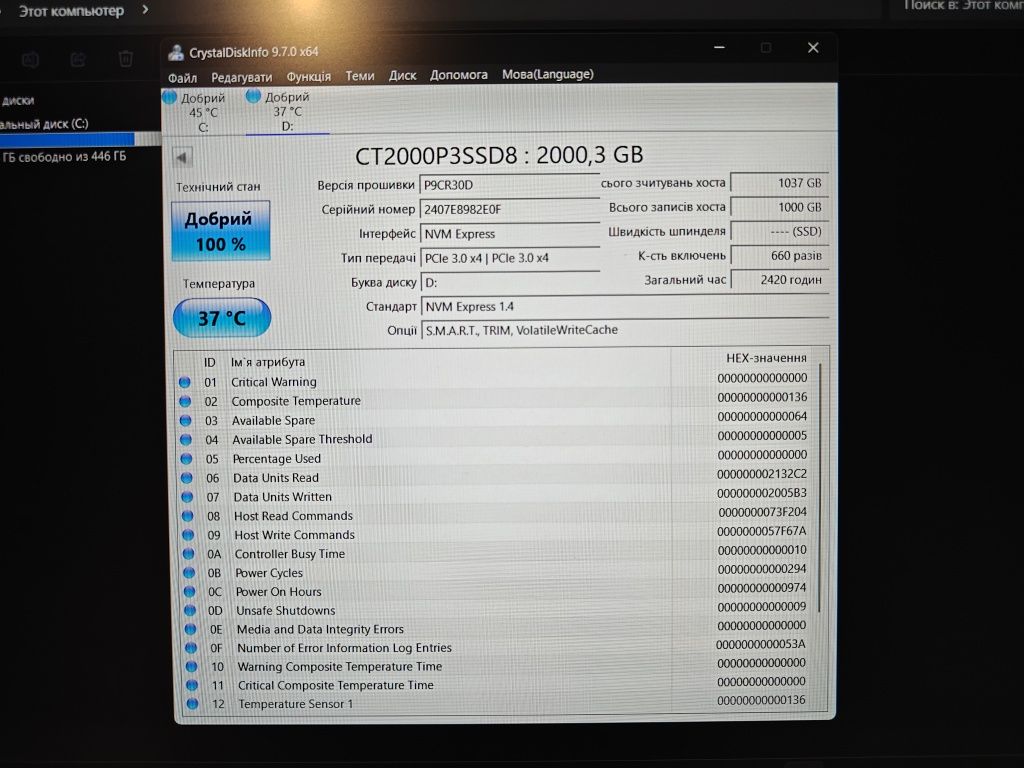
Task: Open the Допомога menu
Action: (x=458, y=75)
